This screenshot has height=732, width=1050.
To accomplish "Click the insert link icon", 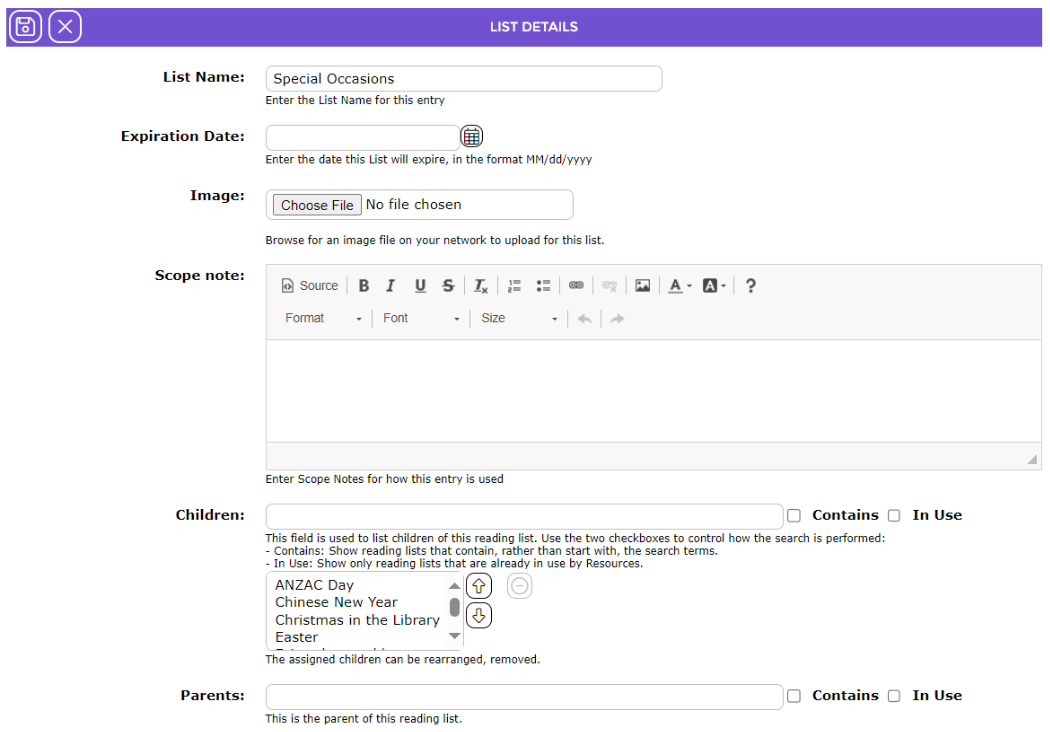I will pyautogui.click(x=576, y=286).
